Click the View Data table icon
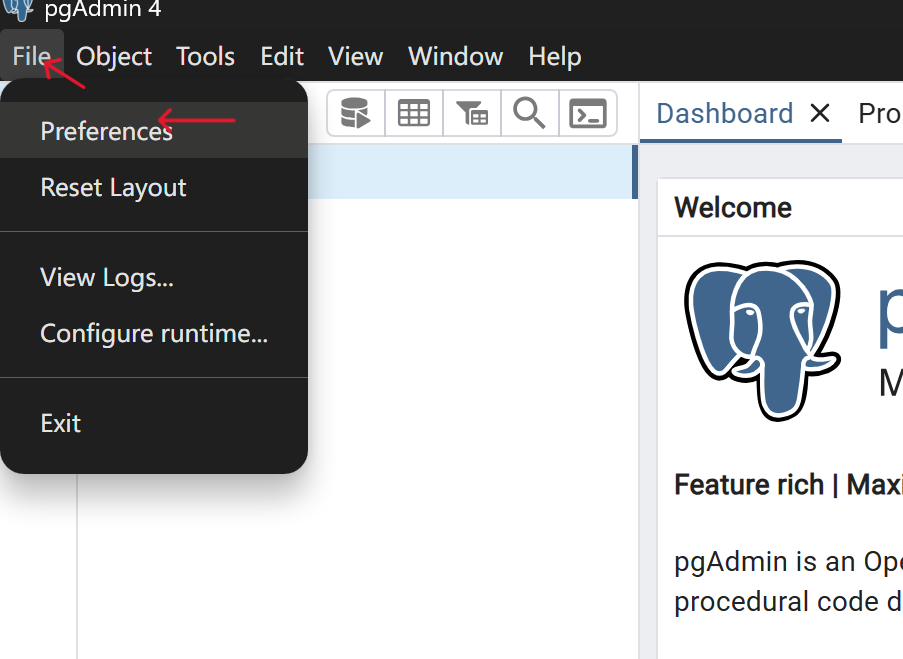The height and width of the screenshot is (659, 903). pos(414,113)
